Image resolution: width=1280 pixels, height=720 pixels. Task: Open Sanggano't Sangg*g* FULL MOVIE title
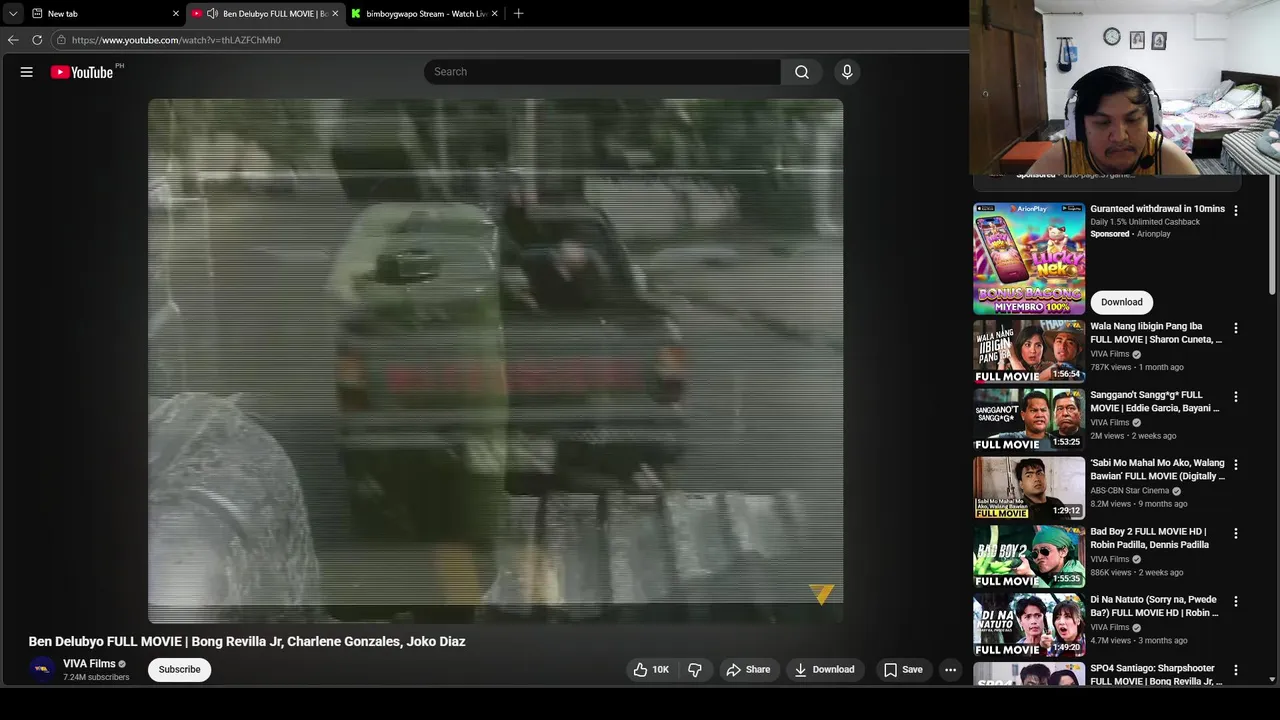point(1155,401)
